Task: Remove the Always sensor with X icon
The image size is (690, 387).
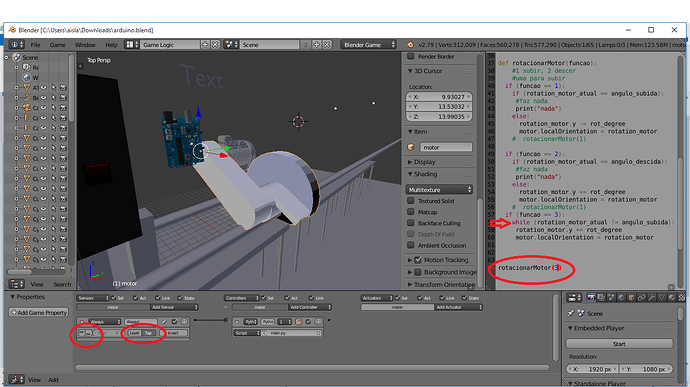Action: [184, 322]
